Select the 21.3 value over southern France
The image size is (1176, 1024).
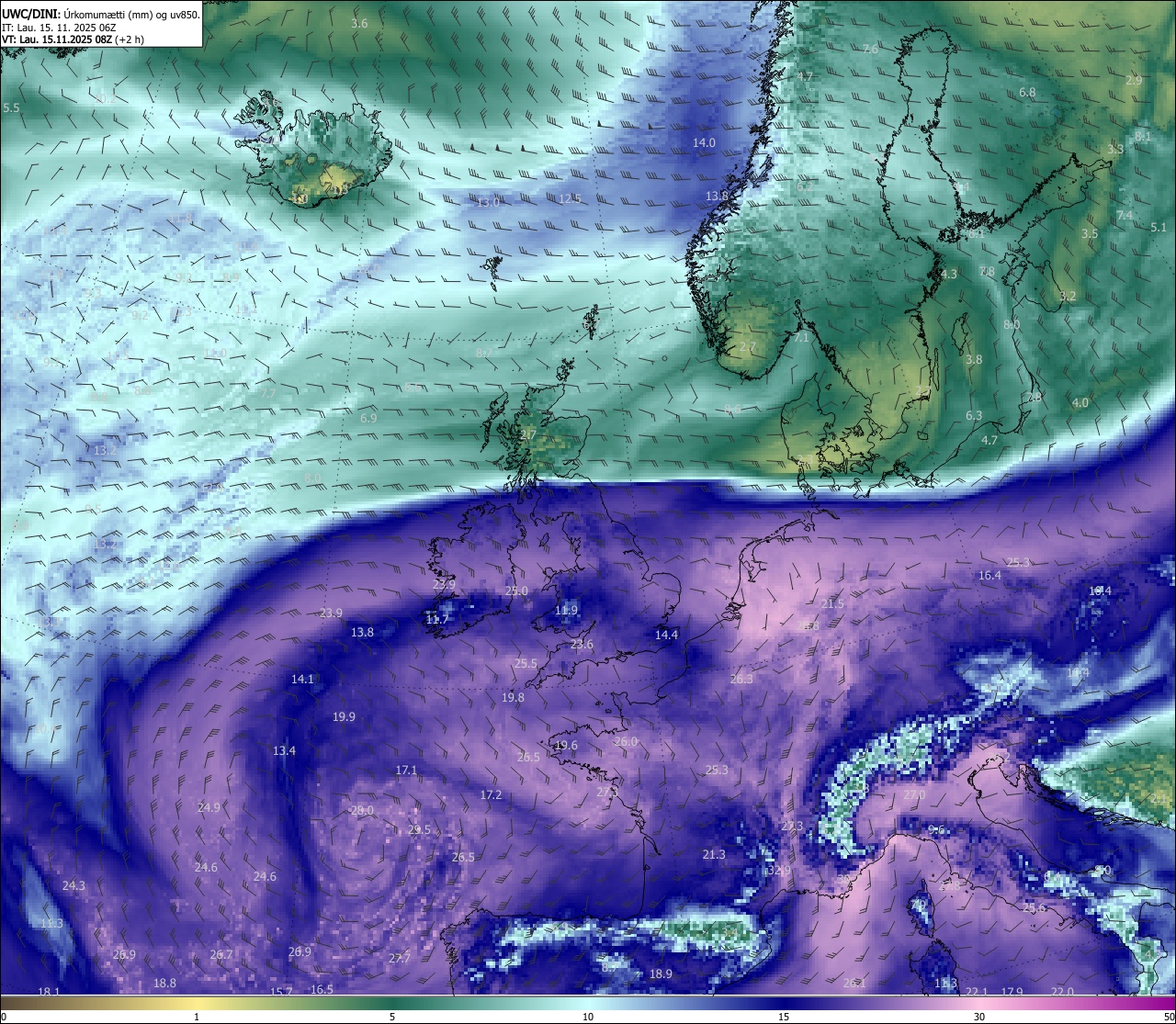[714, 854]
